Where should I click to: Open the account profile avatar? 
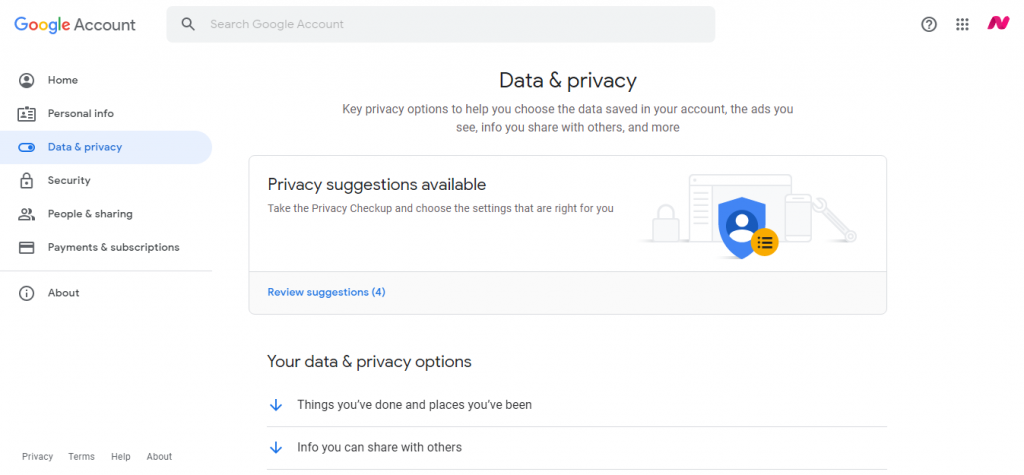click(x=998, y=24)
